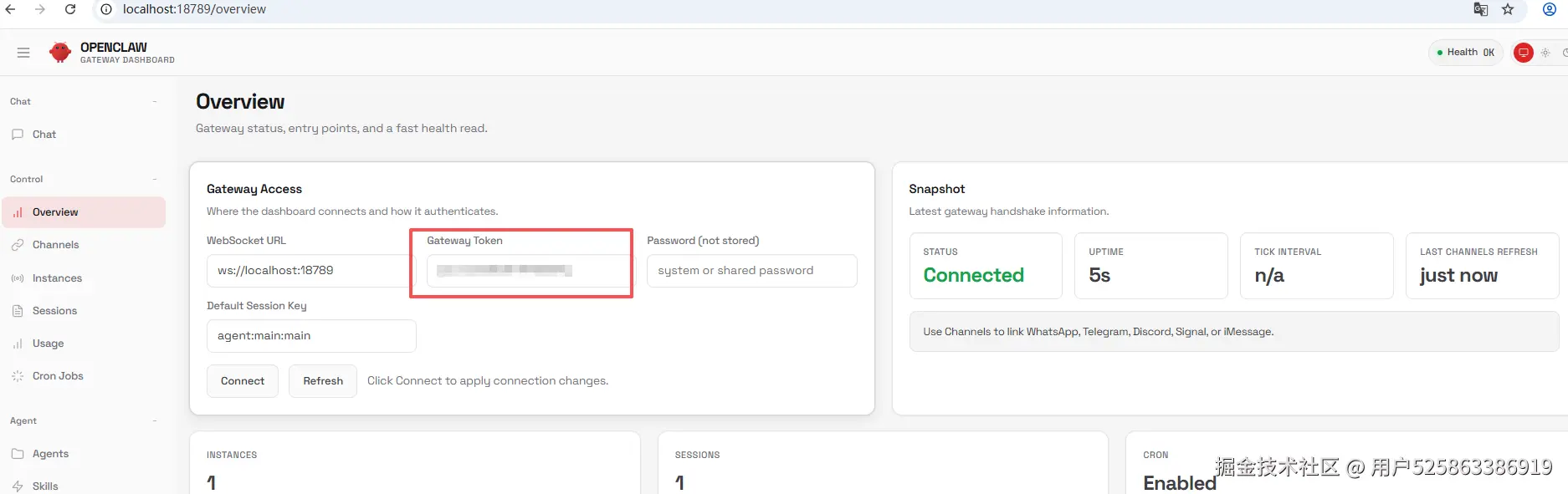Click the OpenClaw red mascot logo
This screenshot has width=1568, height=494.
(60, 53)
